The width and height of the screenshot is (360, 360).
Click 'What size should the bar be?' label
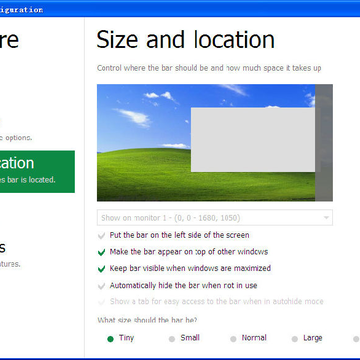click(147, 320)
